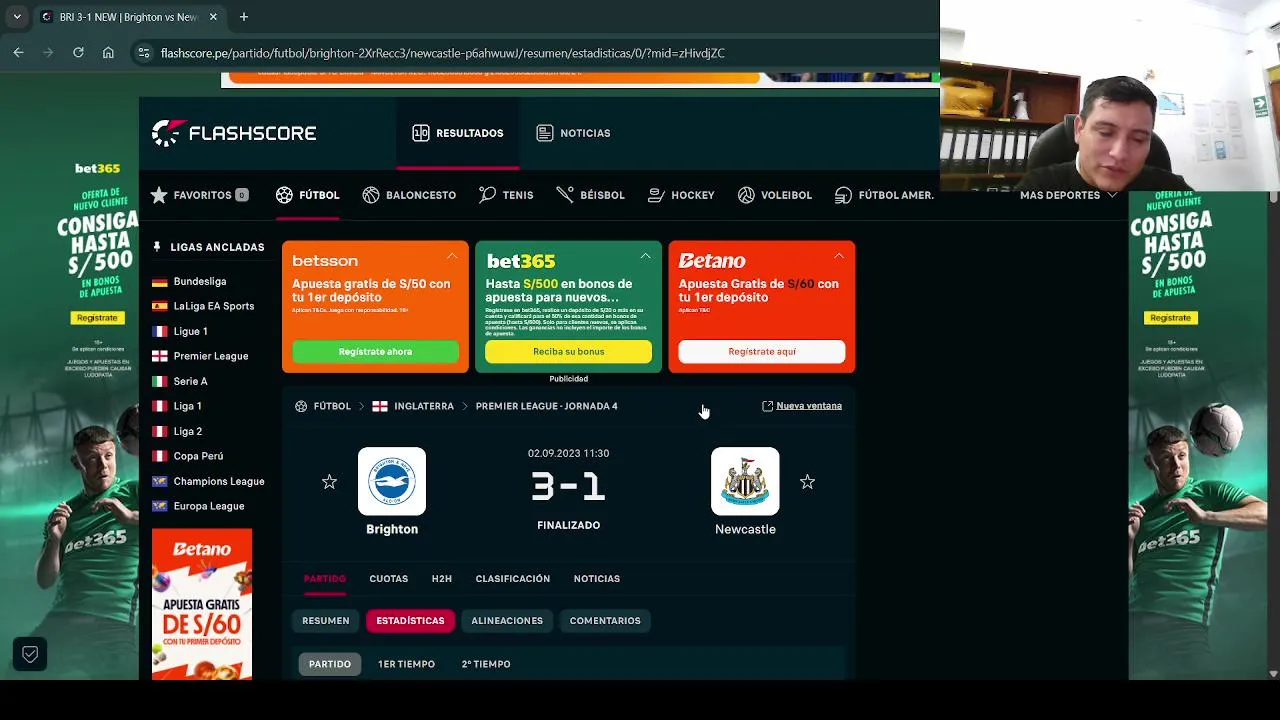Switch to Alineaciones sub-tab

click(x=507, y=621)
